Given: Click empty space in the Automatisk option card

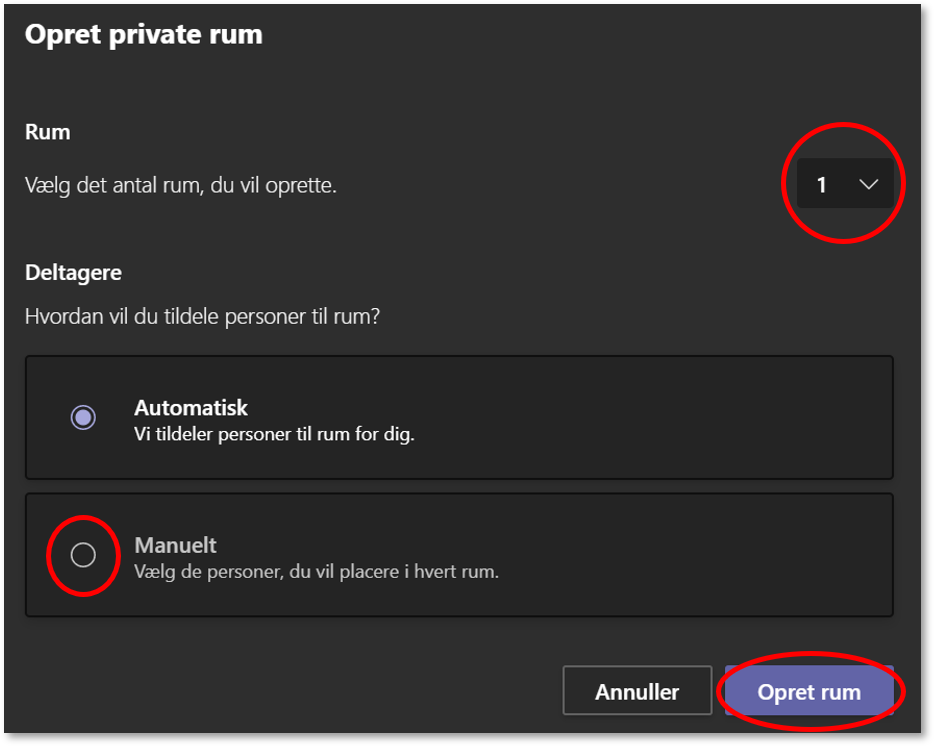Looking at the screenshot, I should click(x=650, y=418).
